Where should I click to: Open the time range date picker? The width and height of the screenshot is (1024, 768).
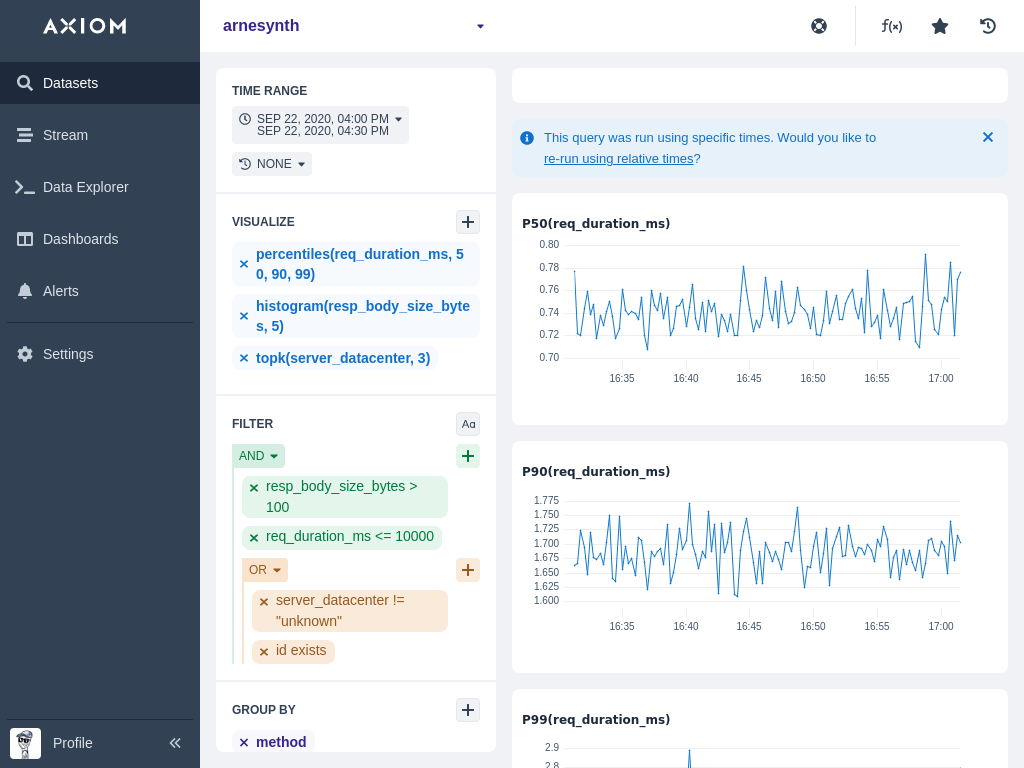[x=320, y=125]
